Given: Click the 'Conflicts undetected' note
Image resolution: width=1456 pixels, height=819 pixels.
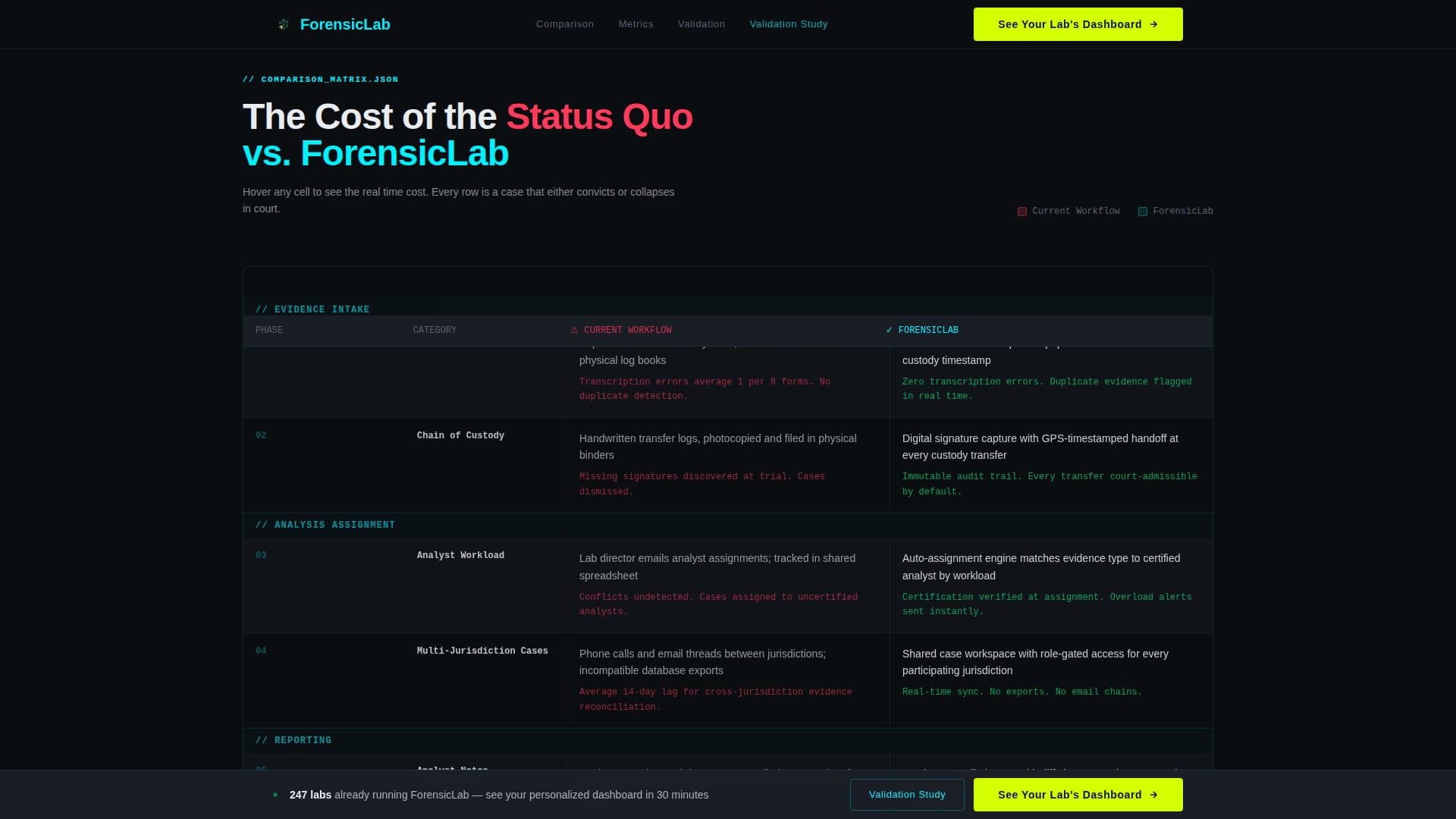Looking at the screenshot, I should click(718, 604).
